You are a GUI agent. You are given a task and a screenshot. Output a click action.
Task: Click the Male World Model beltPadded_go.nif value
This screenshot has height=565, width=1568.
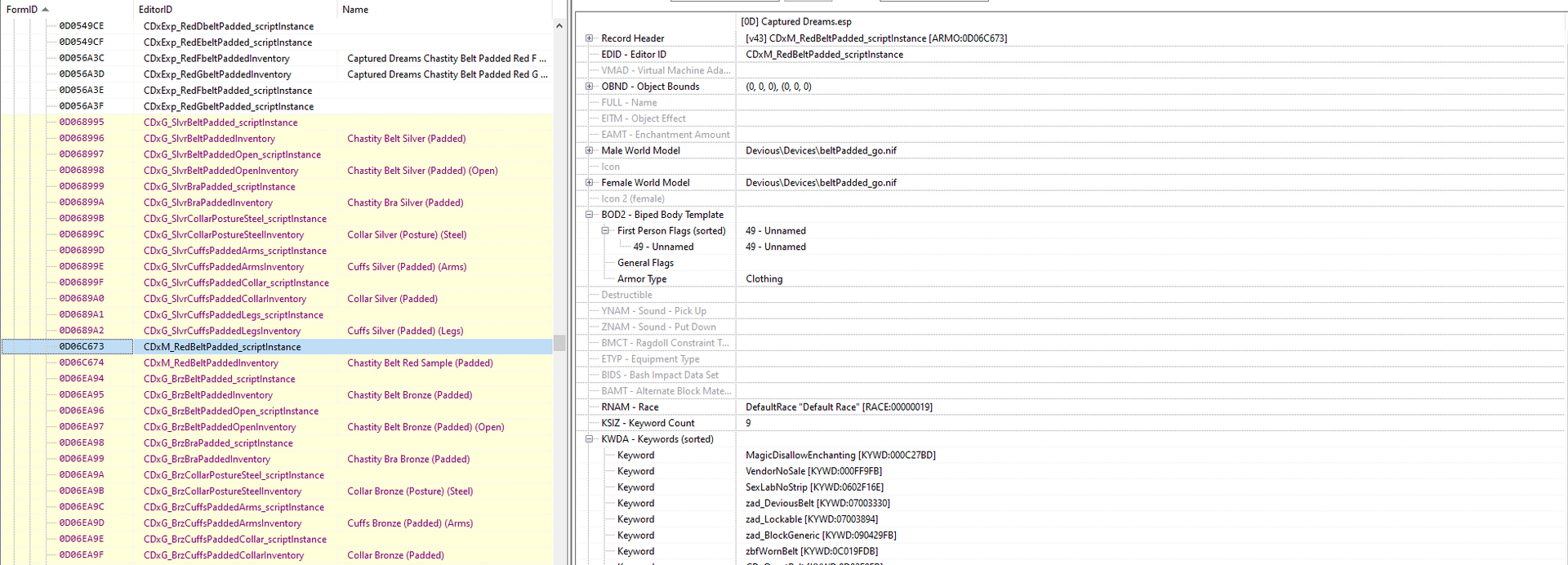tap(821, 150)
